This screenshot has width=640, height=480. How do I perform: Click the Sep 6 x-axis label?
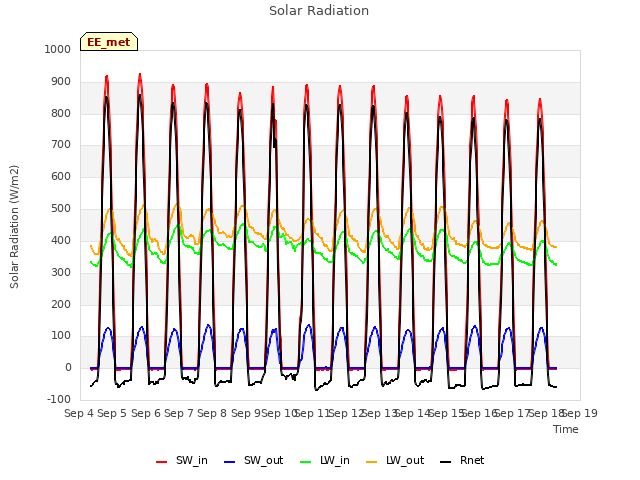click(146, 413)
